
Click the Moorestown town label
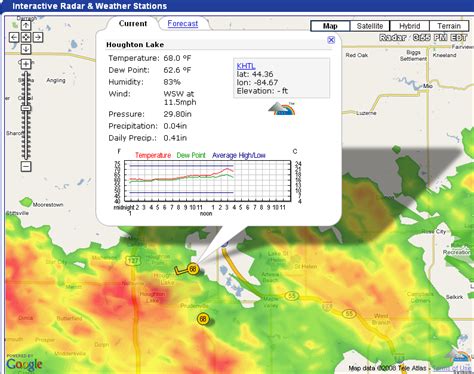tap(48, 205)
